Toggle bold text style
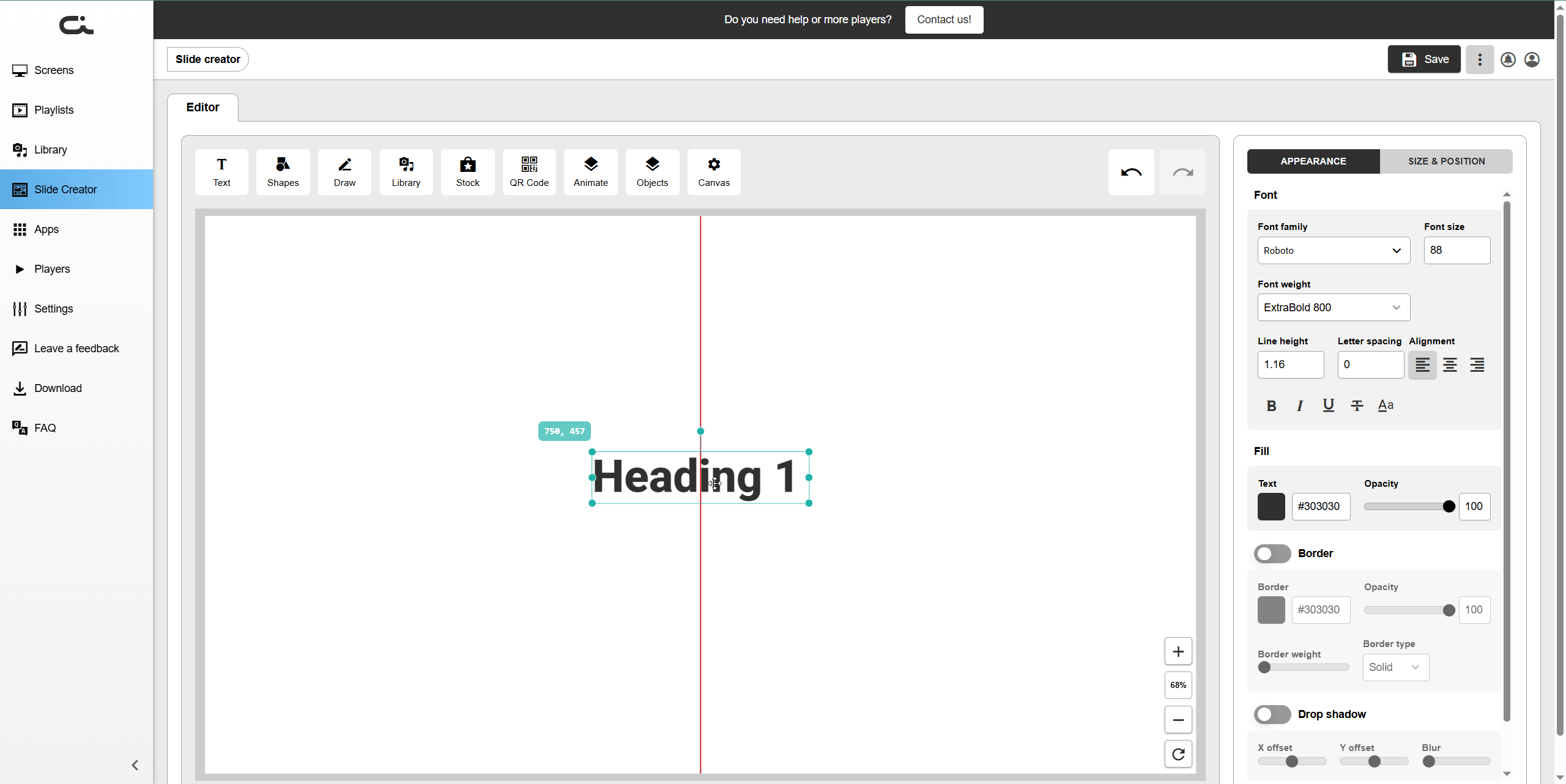1566x784 pixels. [1271, 405]
